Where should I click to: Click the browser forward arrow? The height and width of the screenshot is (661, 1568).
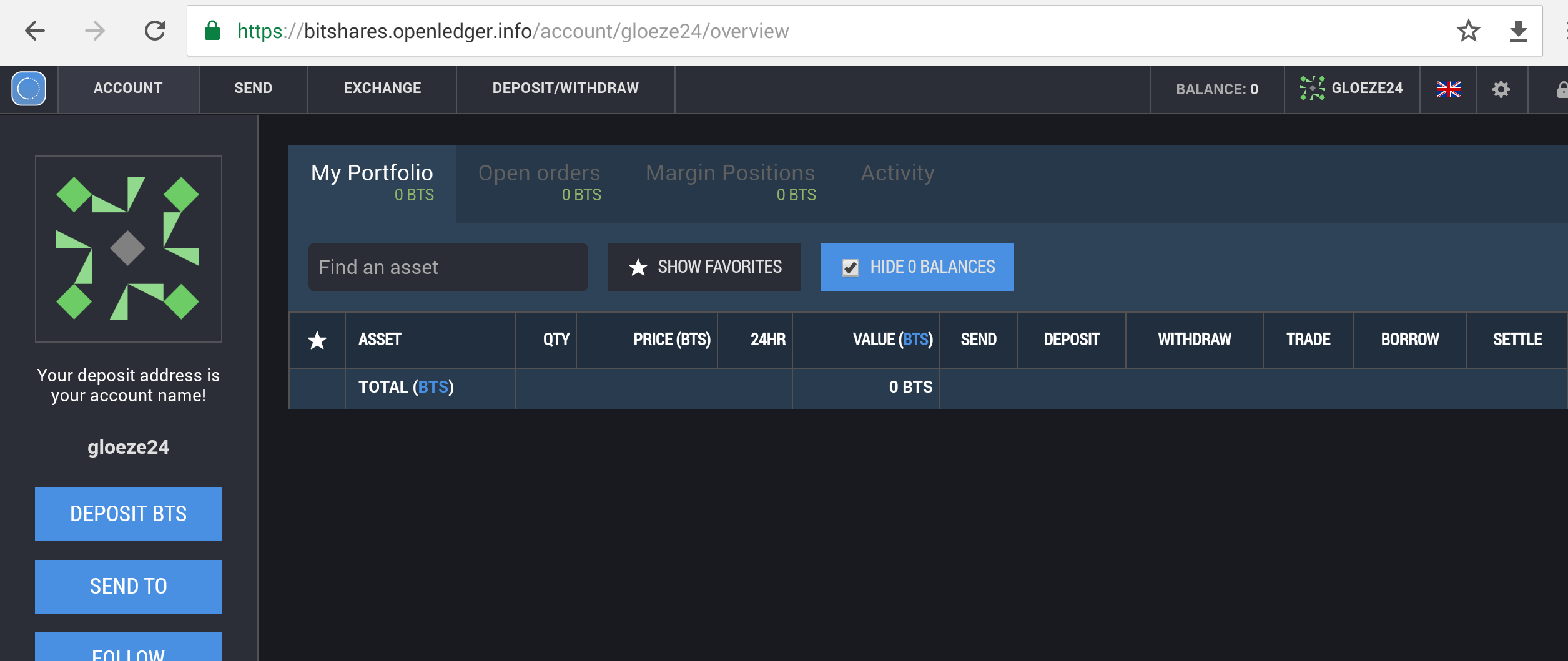tap(95, 31)
